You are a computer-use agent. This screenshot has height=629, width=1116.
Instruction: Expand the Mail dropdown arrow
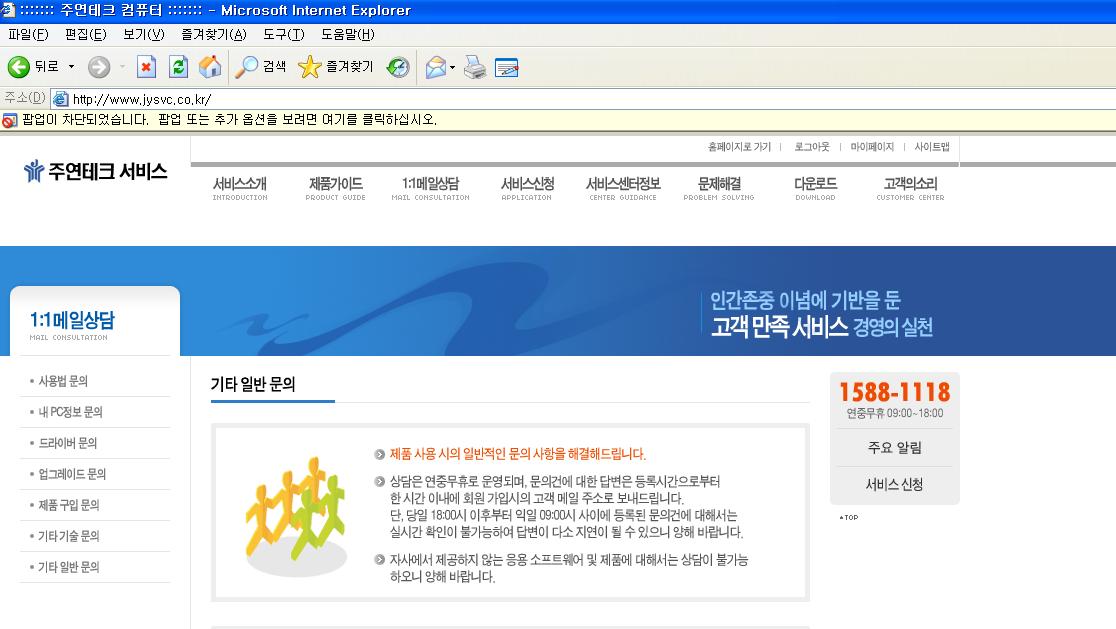(453, 68)
